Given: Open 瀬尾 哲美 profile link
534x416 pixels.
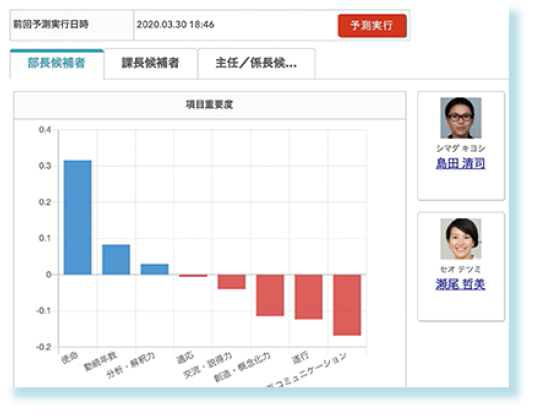Looking at the screenshot, I should pyautogui.click(x=460, y=284).
